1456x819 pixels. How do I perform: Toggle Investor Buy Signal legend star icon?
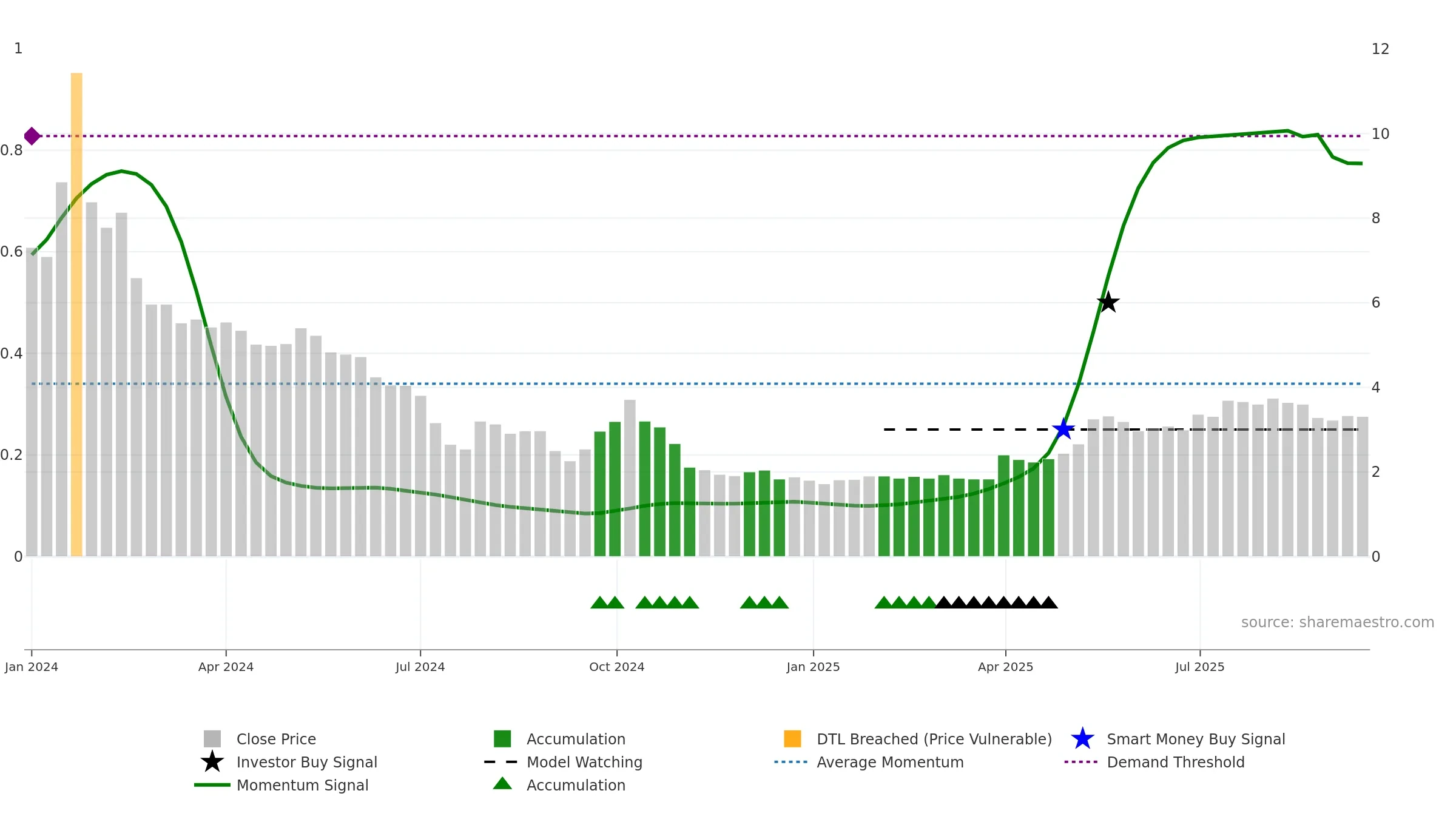click(212, 762)
